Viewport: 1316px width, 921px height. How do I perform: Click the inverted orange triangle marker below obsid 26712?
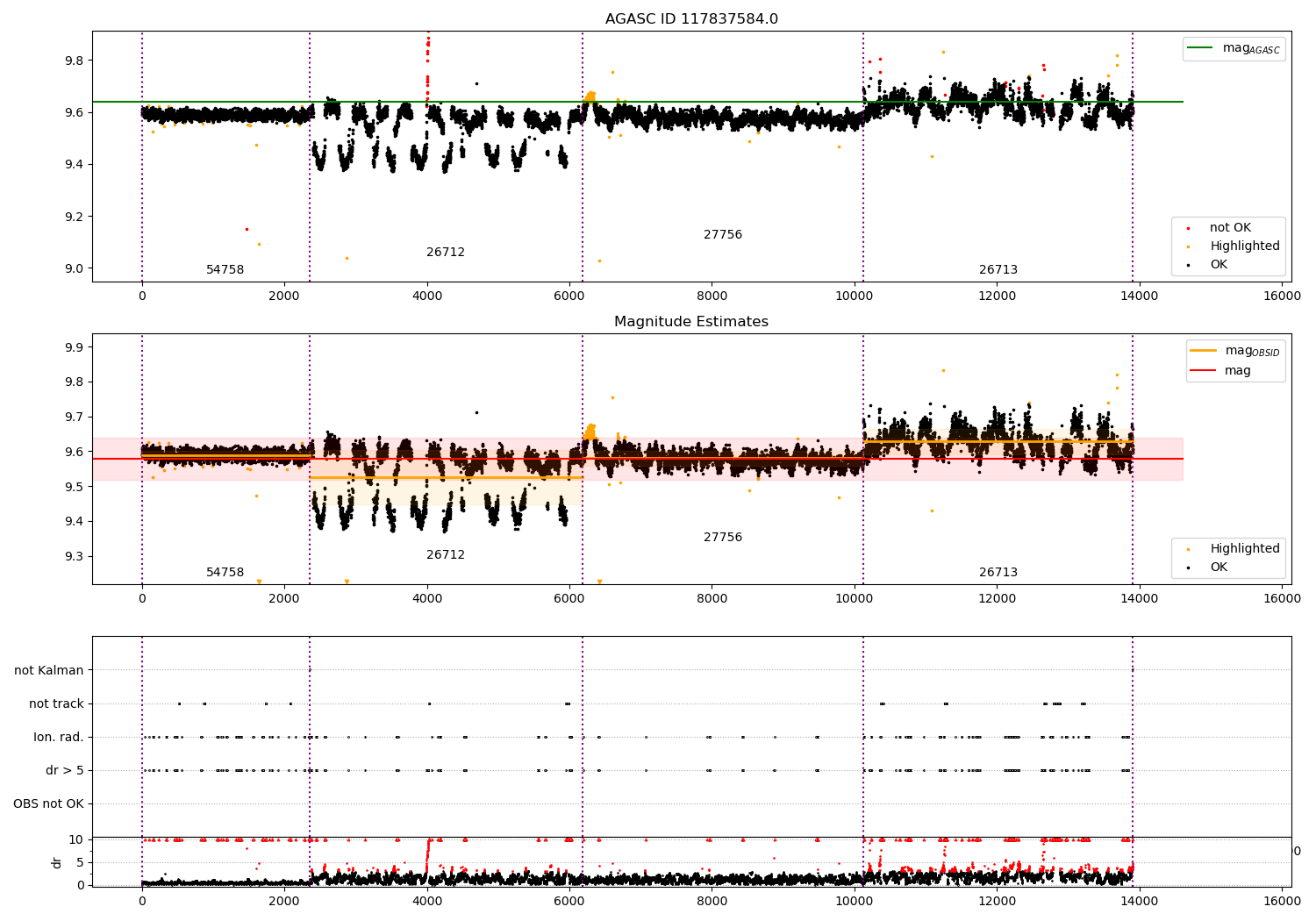pos(347,582)
